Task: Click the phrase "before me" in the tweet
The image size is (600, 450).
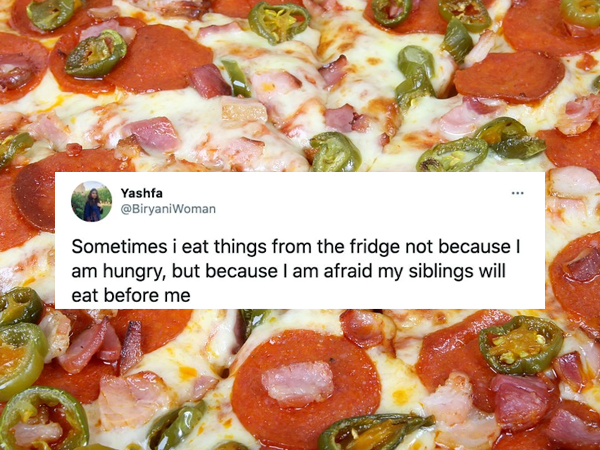Action: pyautogui.click(x=147, y=296)
